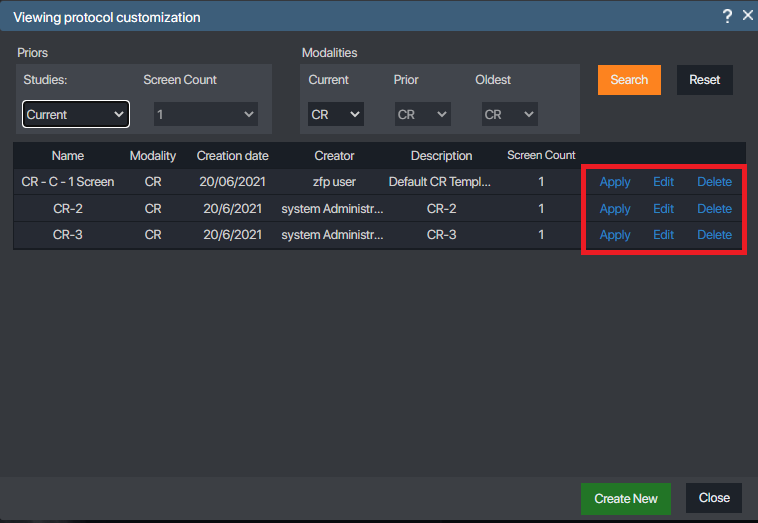The width and height of the screenshot is (758, 523).
Task: Delete the CR - C - 1 Screen protocol
Action: point(714,182)
